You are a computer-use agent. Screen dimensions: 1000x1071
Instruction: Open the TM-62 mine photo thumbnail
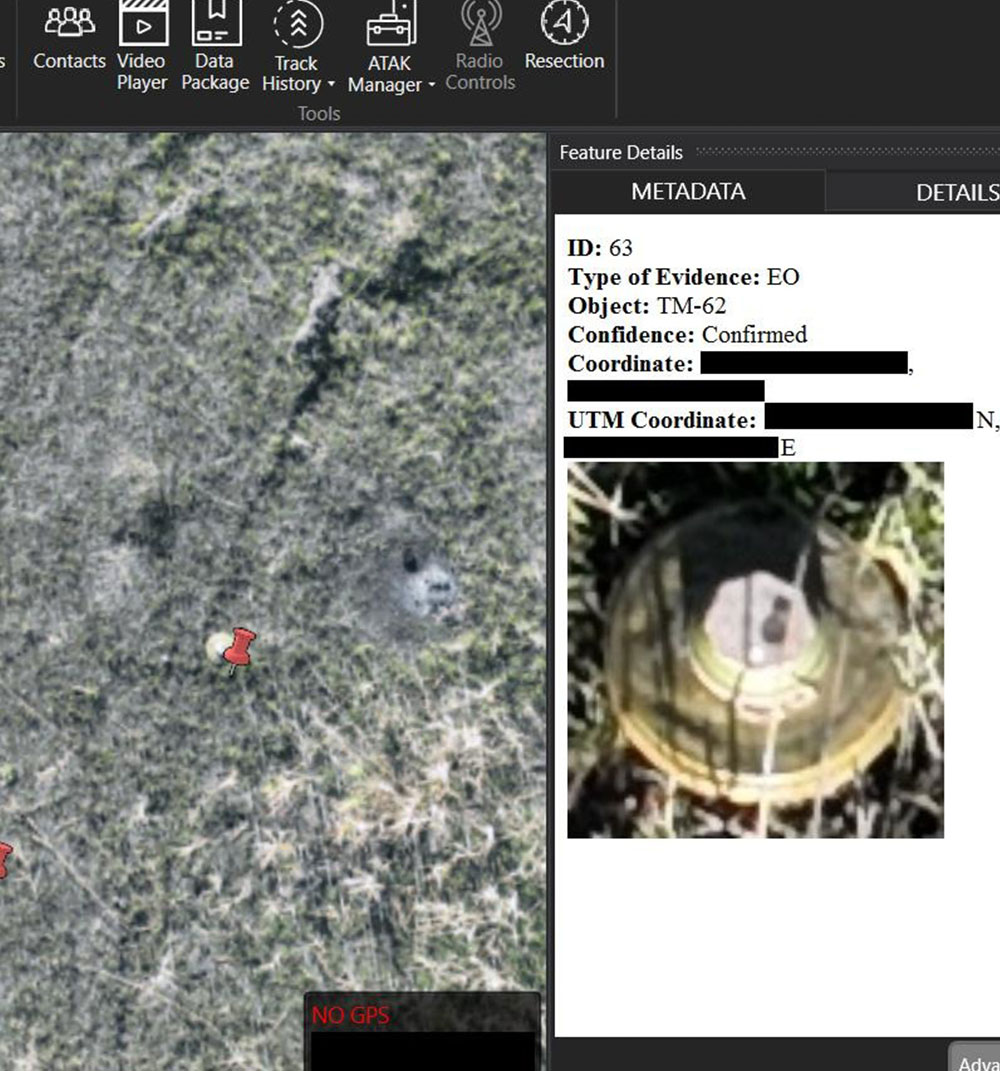pyautogui.click(x=755, y=649)
